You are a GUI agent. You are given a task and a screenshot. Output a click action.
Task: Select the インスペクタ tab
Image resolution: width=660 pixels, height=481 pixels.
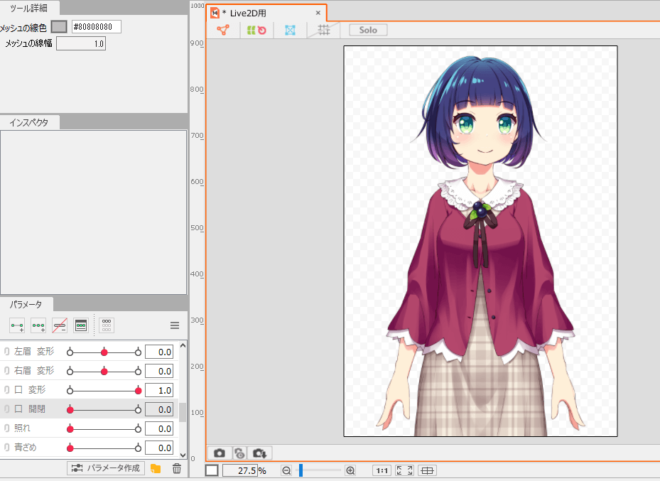pyautogui.click(x=29, y=122)
